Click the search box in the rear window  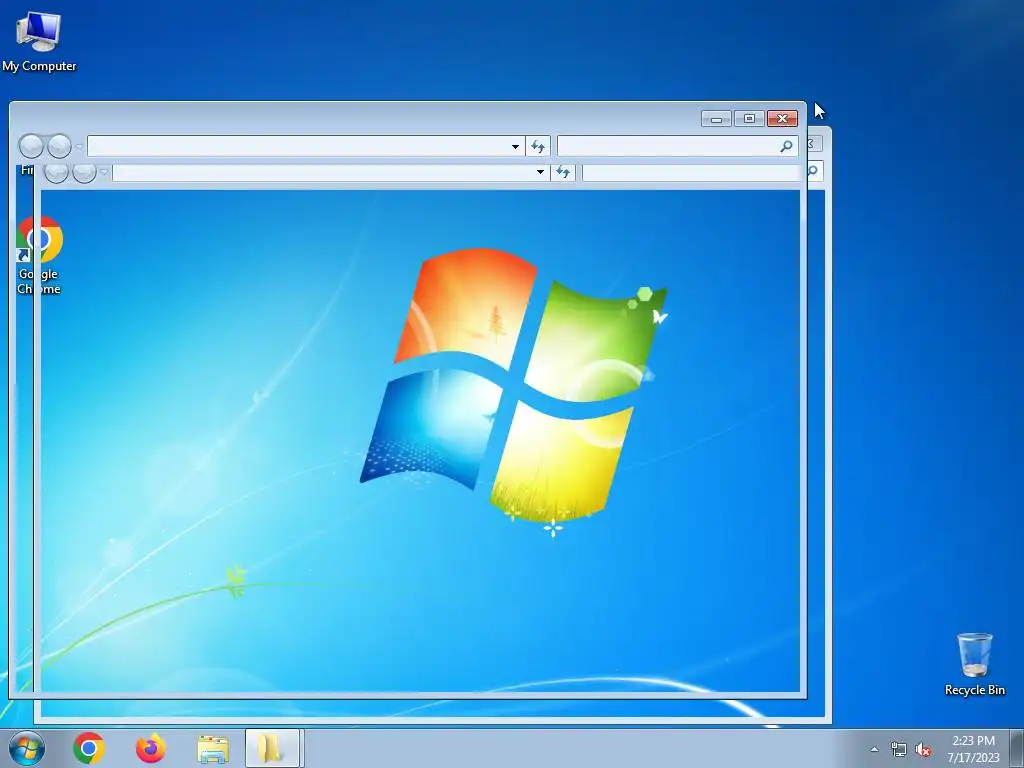pos(702,172)
